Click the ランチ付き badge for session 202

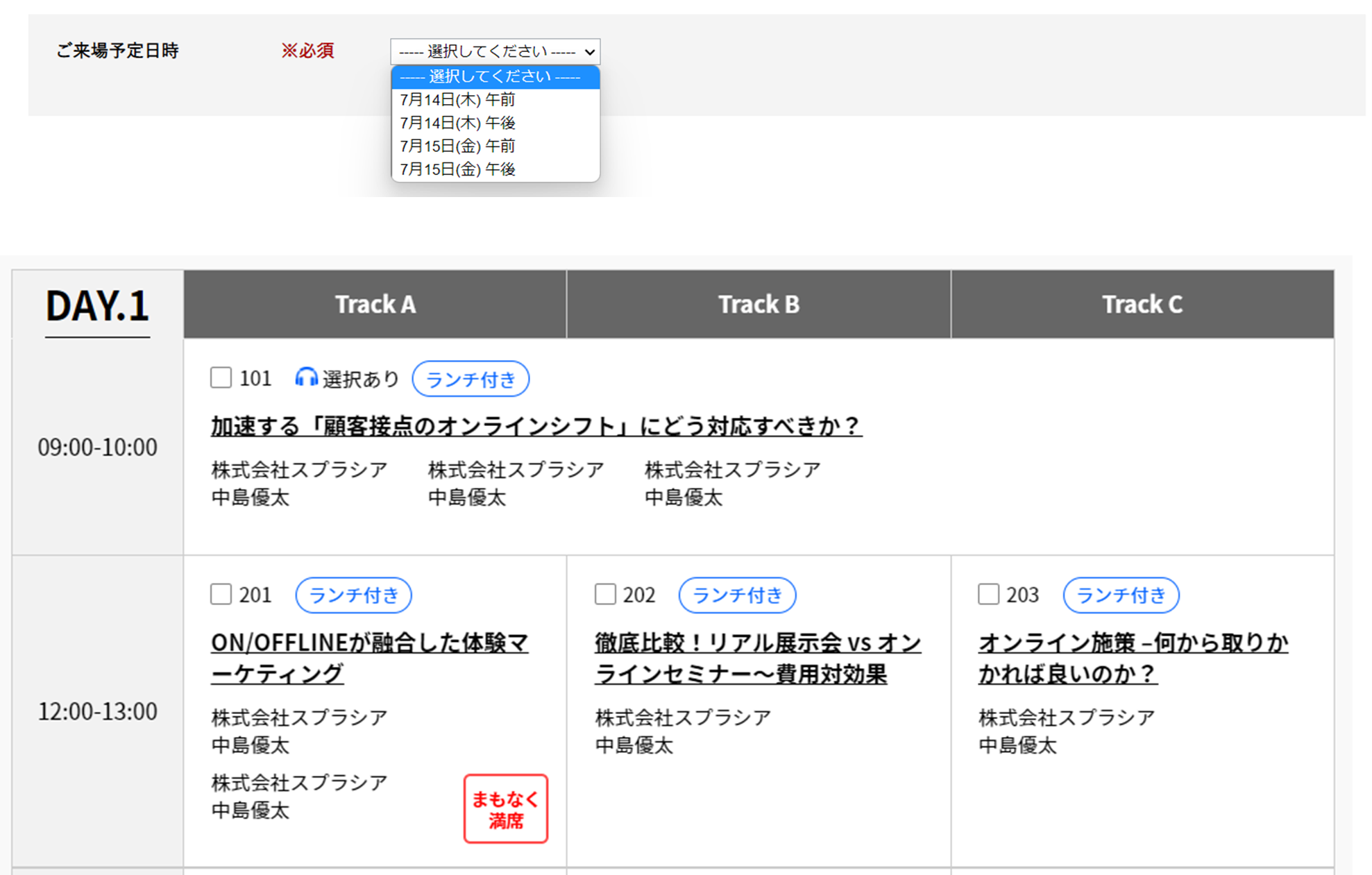tap(737, 595)
